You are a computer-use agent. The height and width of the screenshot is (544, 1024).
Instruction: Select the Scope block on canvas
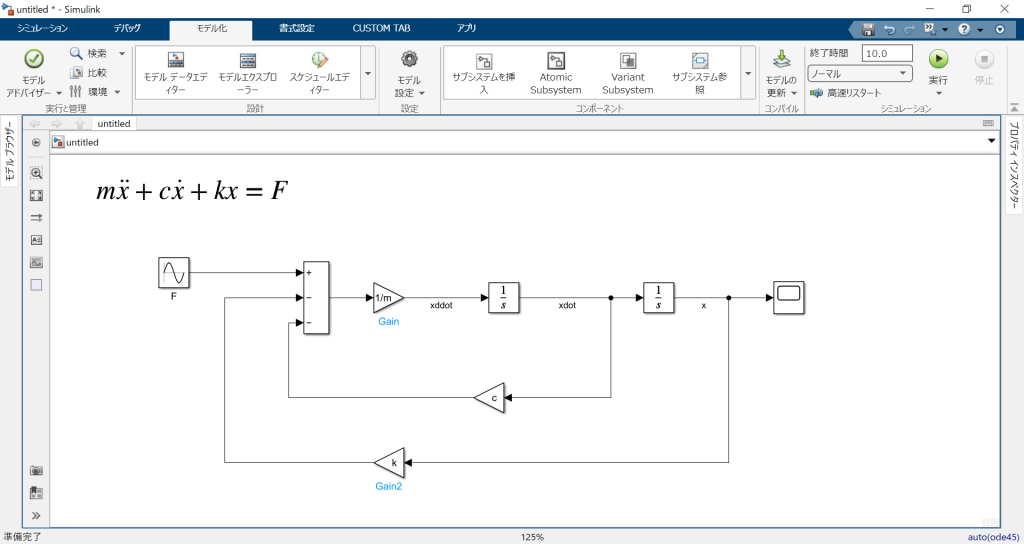point(789,297)
